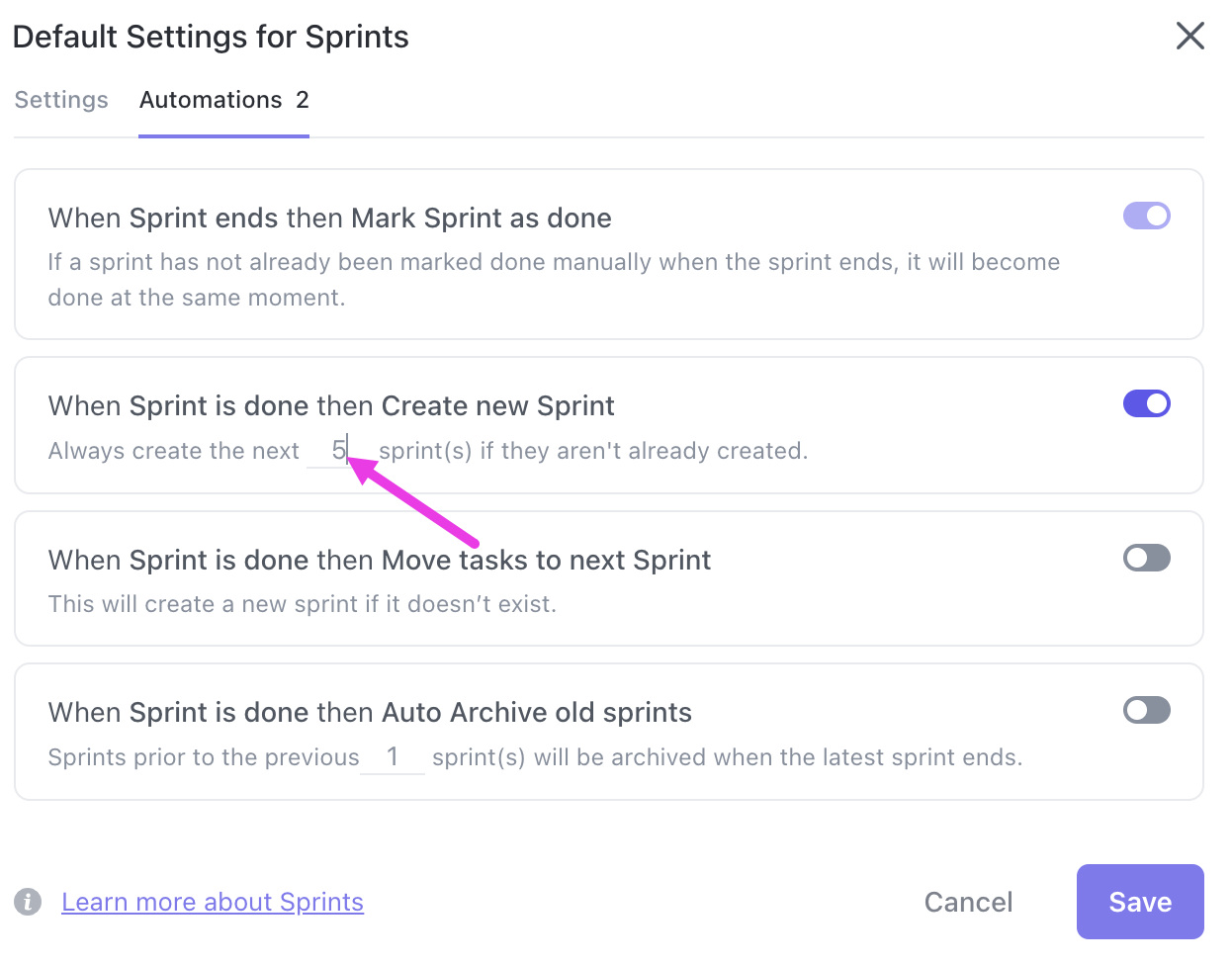Switch to the Settings tab
The image size is (1232, 965).
(60, 99)
